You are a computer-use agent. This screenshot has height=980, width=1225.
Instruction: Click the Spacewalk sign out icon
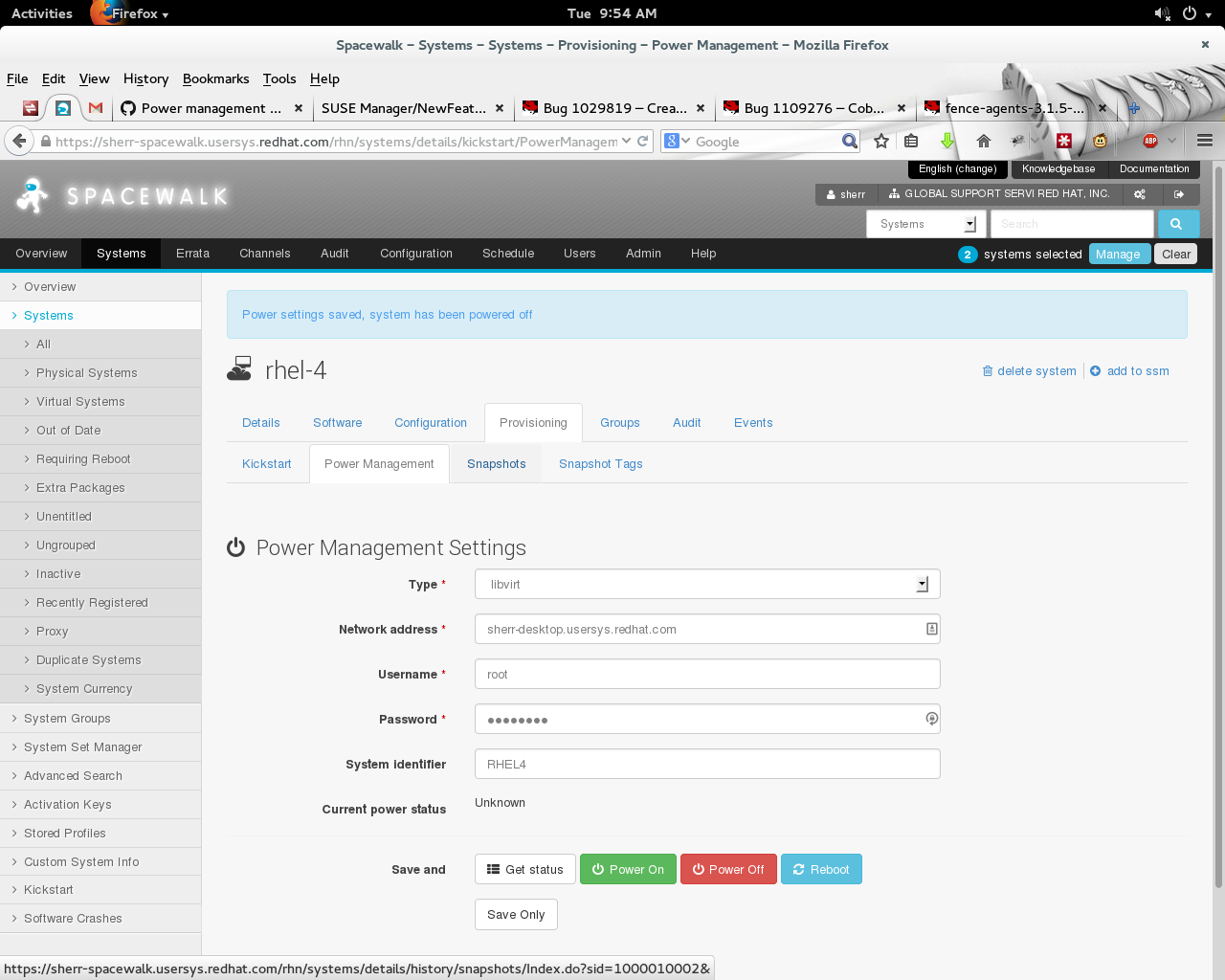click(x=1179, y=194)
